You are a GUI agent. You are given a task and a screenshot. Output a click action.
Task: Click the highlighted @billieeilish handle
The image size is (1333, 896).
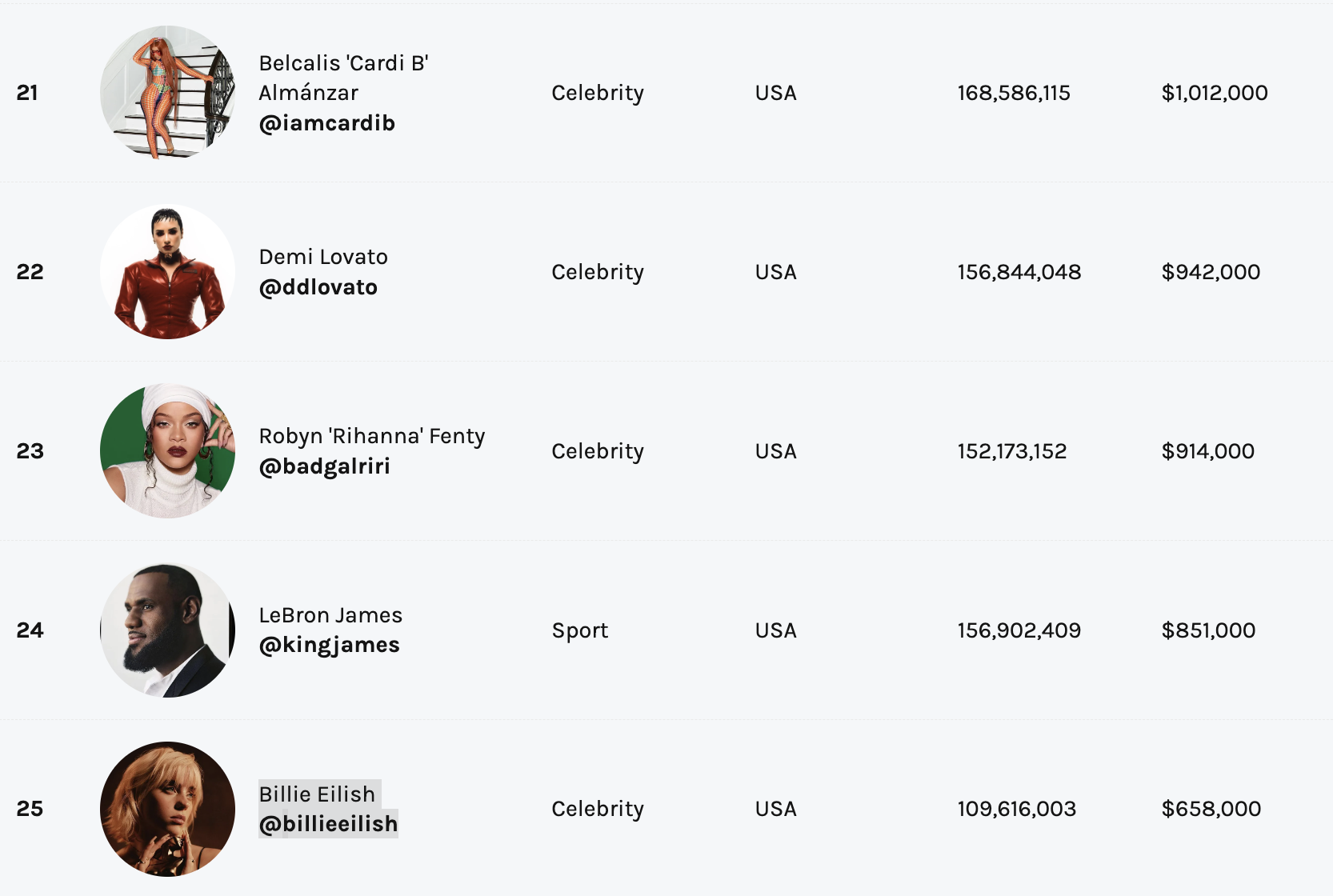pyautogui.click(x=328, y=824)
